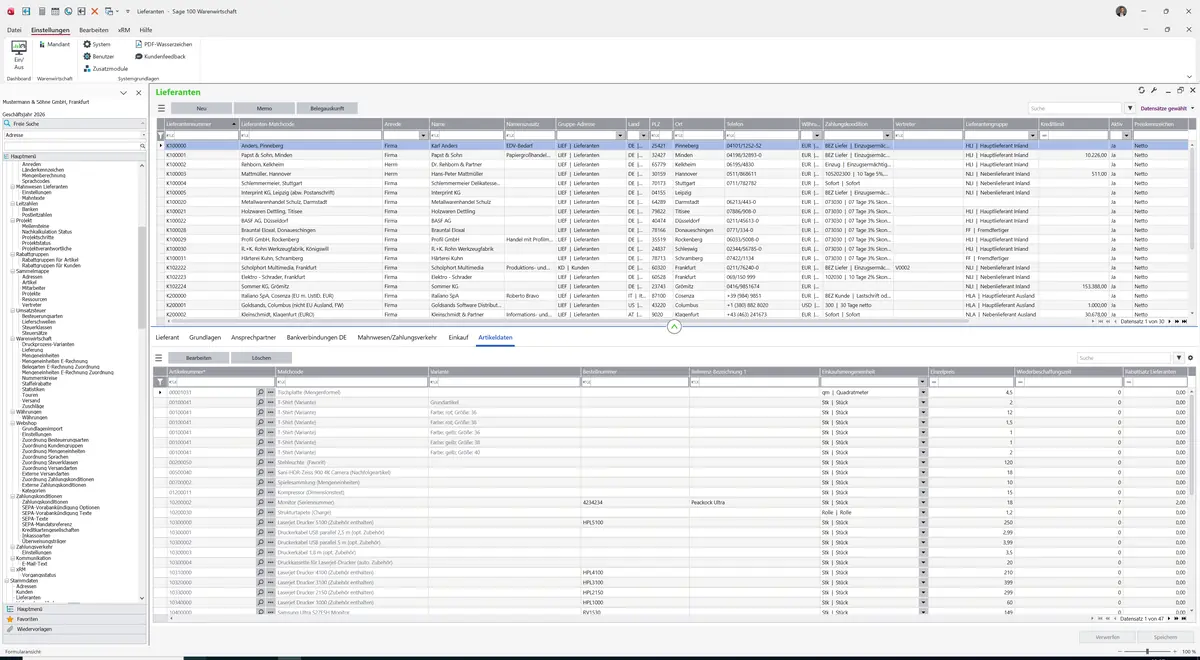This screenshot has height=660, width=1200.
Task: Open the Einkaufsmengeneinheit dropdown in the Tischplatte row
Action: click(923, 393)
